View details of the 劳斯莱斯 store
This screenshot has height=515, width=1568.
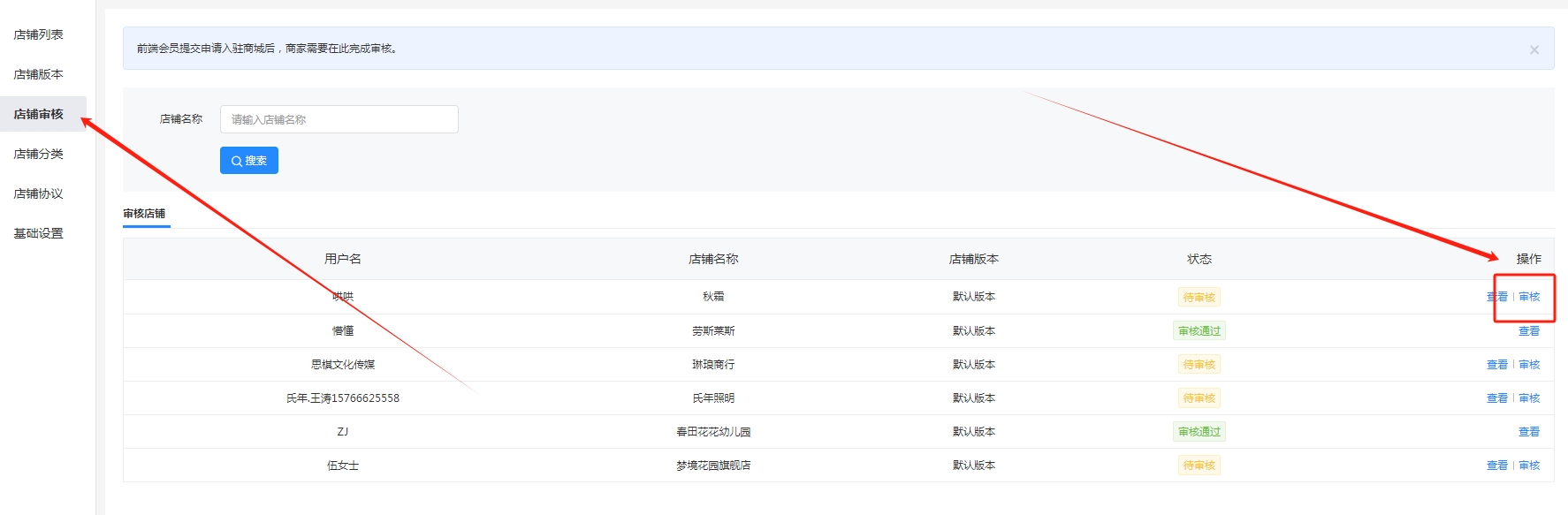[x=1529, y=331]
